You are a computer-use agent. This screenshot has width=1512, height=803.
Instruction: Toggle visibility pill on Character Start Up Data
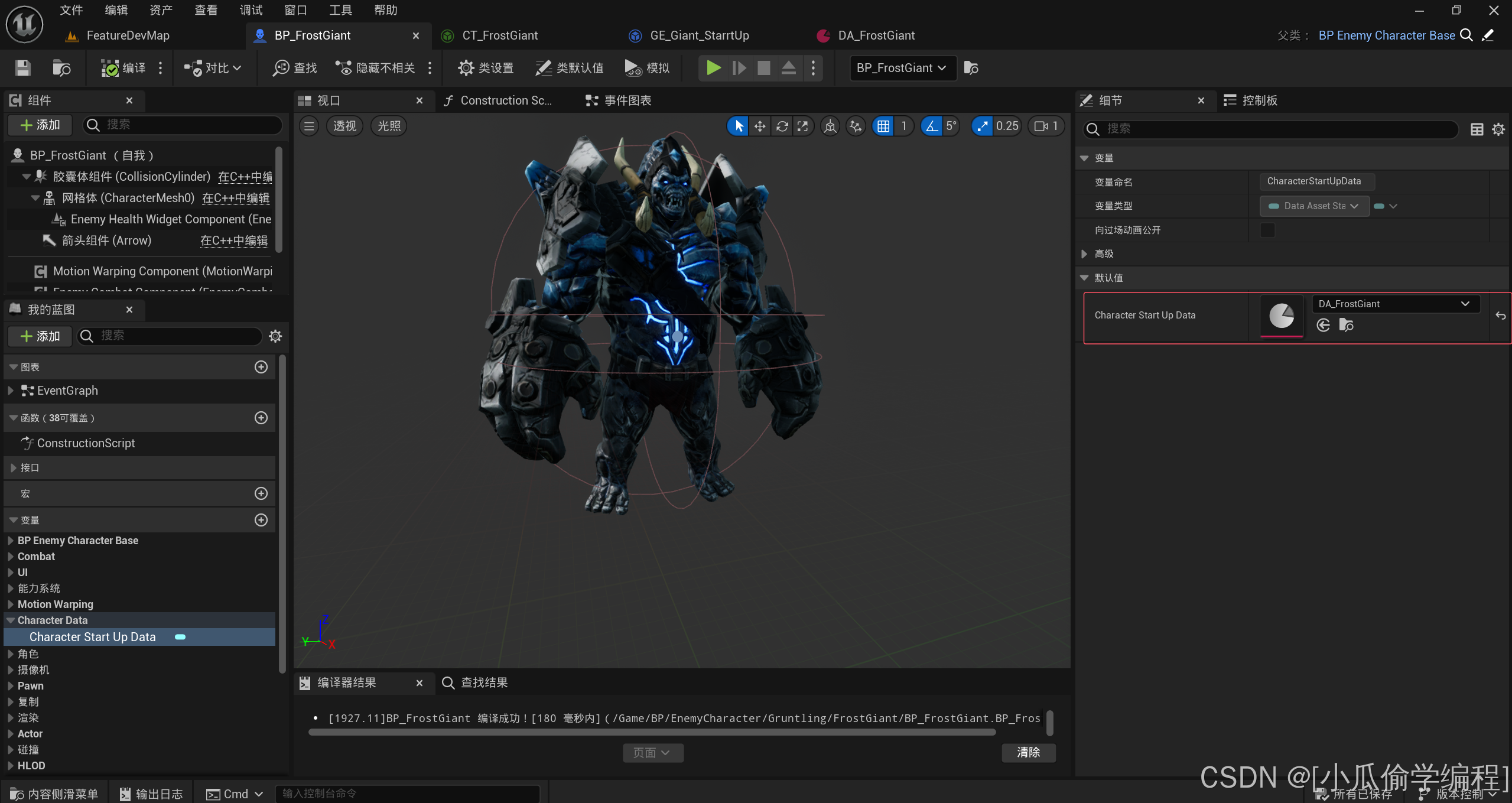180,637
